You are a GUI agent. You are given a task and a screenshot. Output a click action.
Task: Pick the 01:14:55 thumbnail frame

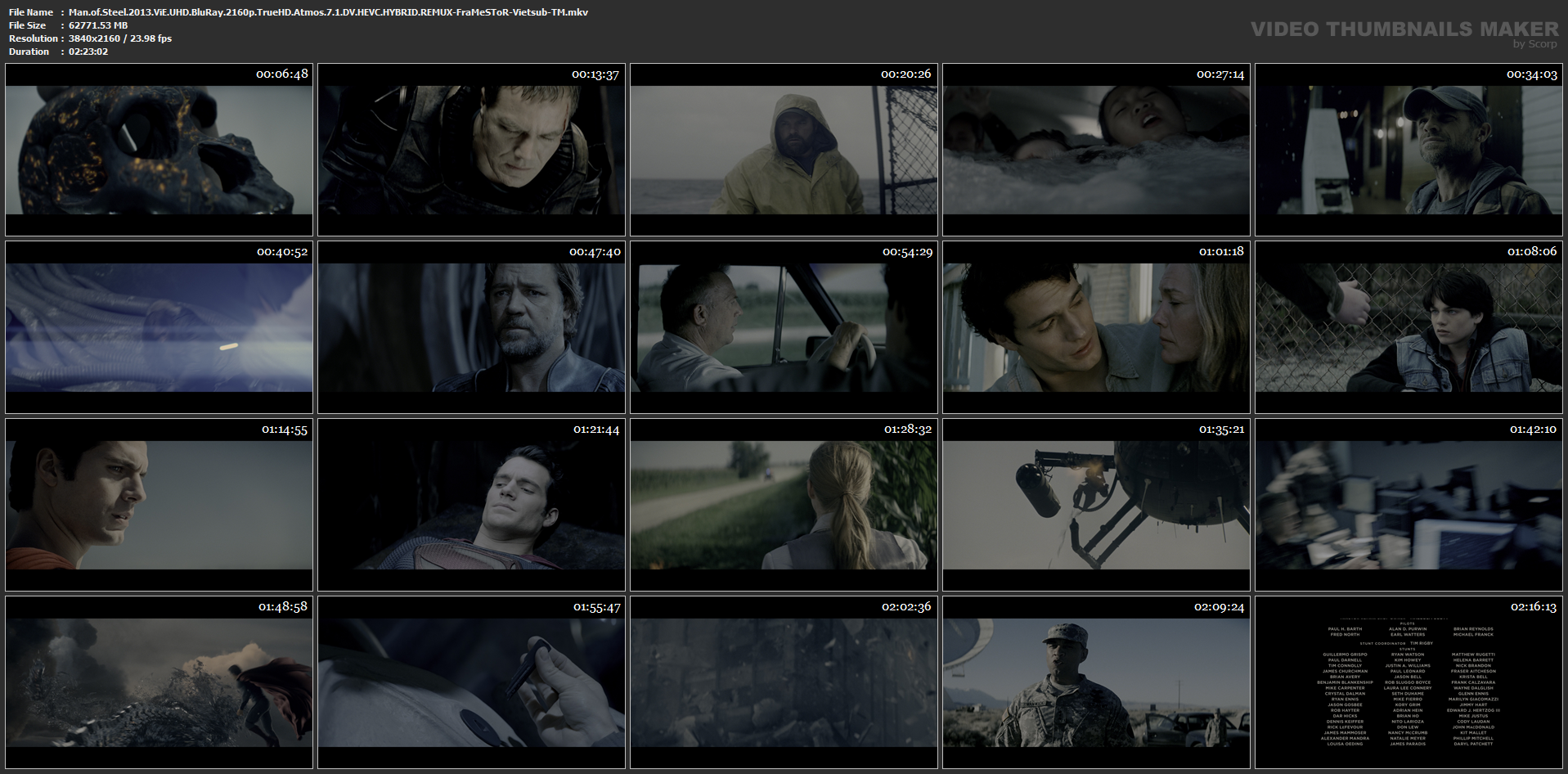(x=159, y=505)
